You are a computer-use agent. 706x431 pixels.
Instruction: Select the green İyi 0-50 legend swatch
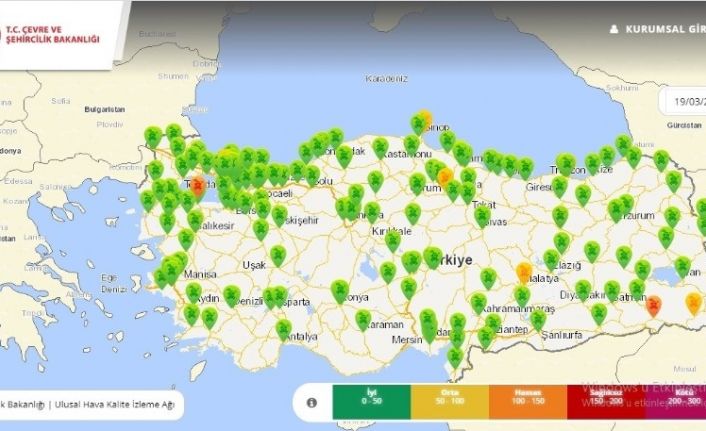tap(370, 402)
